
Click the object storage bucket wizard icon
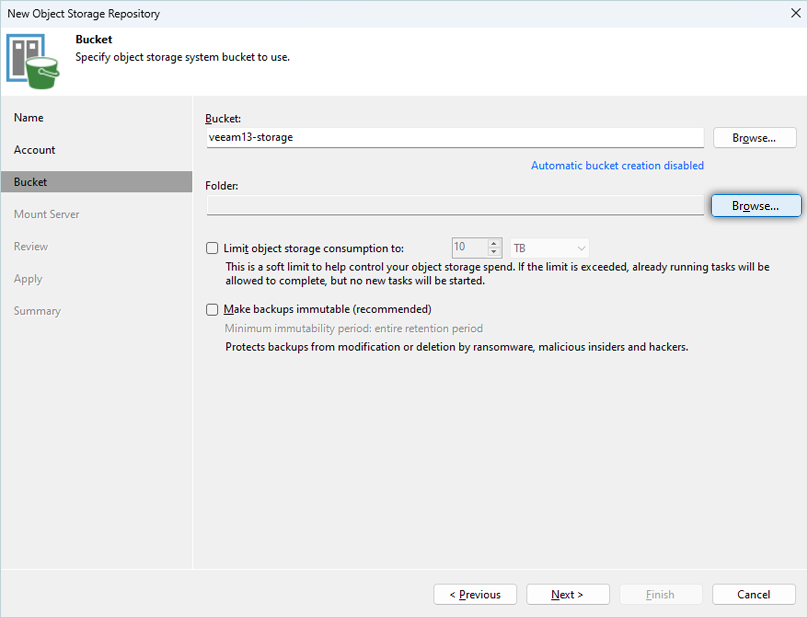pyautogui.click(x=33, y=59)
